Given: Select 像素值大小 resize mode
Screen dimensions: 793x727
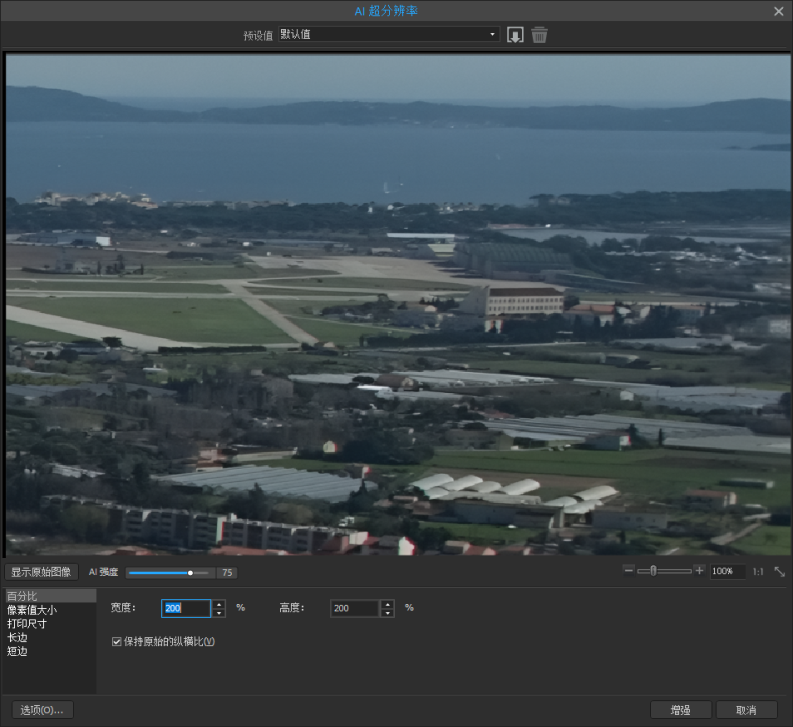Looking at the screenshot, I should click(x=31, y=610).
